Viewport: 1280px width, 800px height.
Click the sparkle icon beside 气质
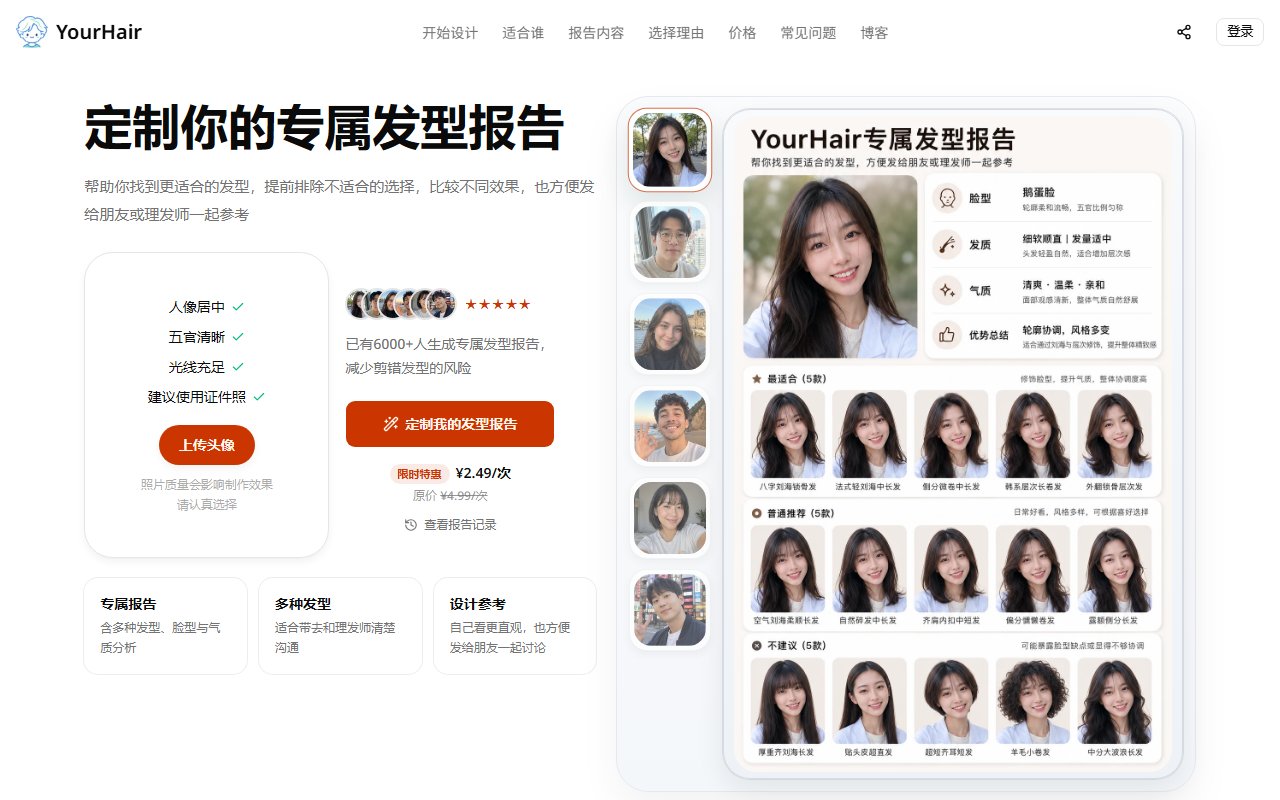point(946,290)
